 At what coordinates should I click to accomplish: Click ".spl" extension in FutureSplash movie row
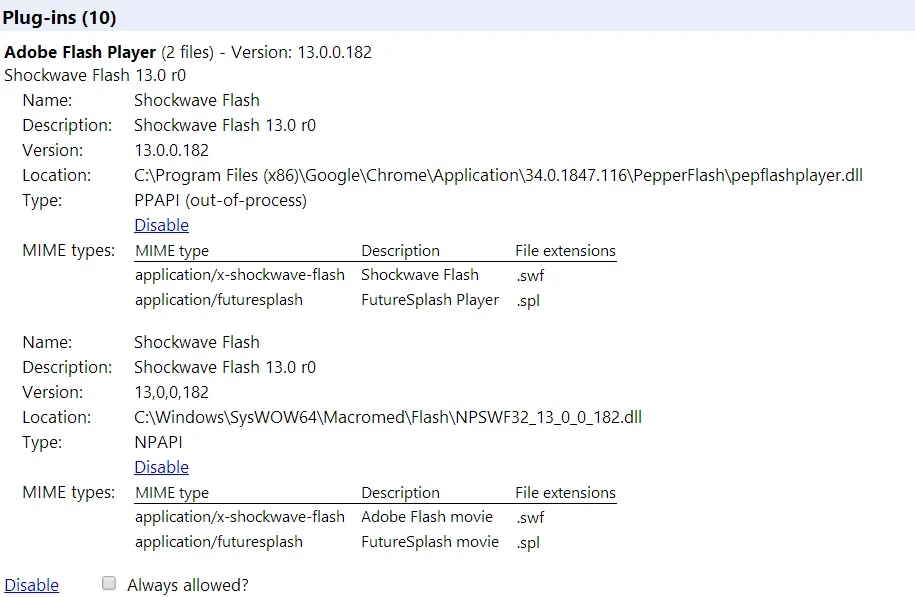click(x=528, y=543)
